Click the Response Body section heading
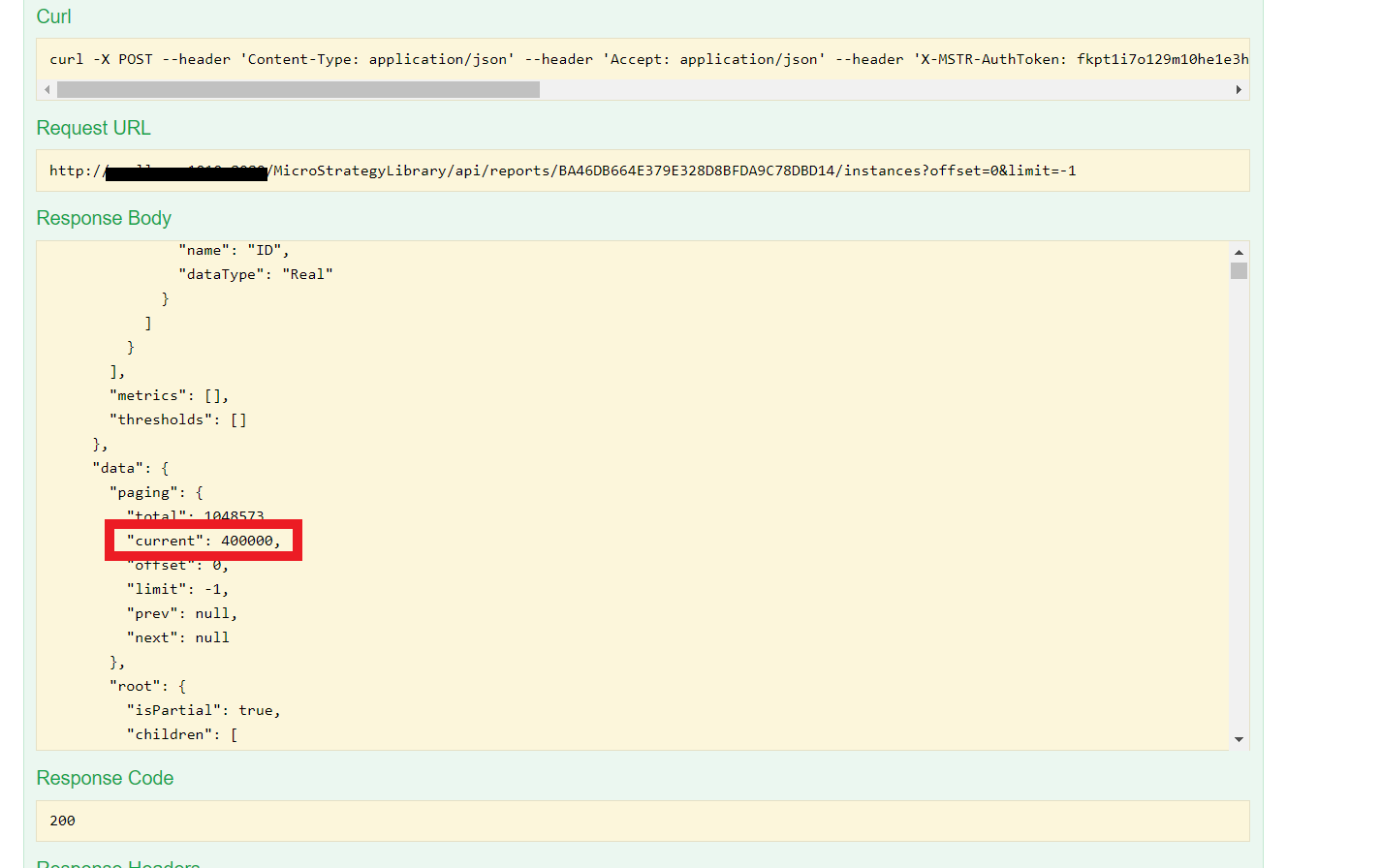Image resolution: width=1381 pixels, height=868 pixels. point(103,217)
